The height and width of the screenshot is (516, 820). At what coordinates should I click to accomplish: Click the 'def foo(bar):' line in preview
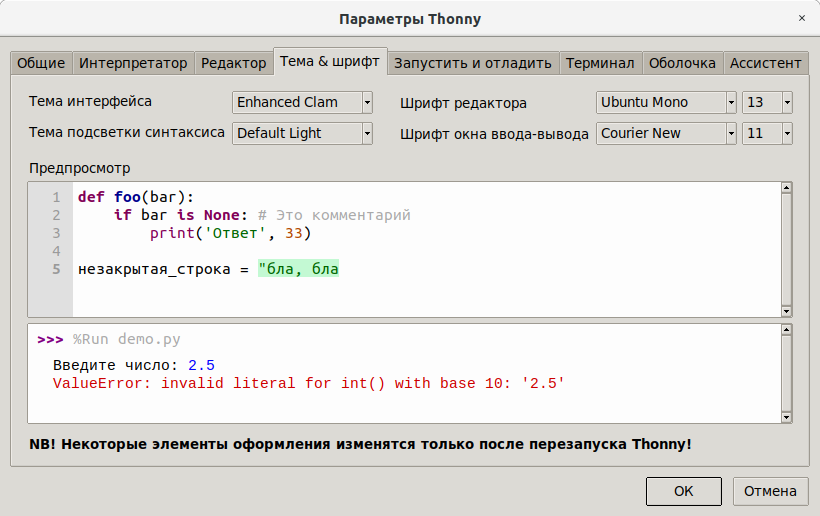(136, 197)
